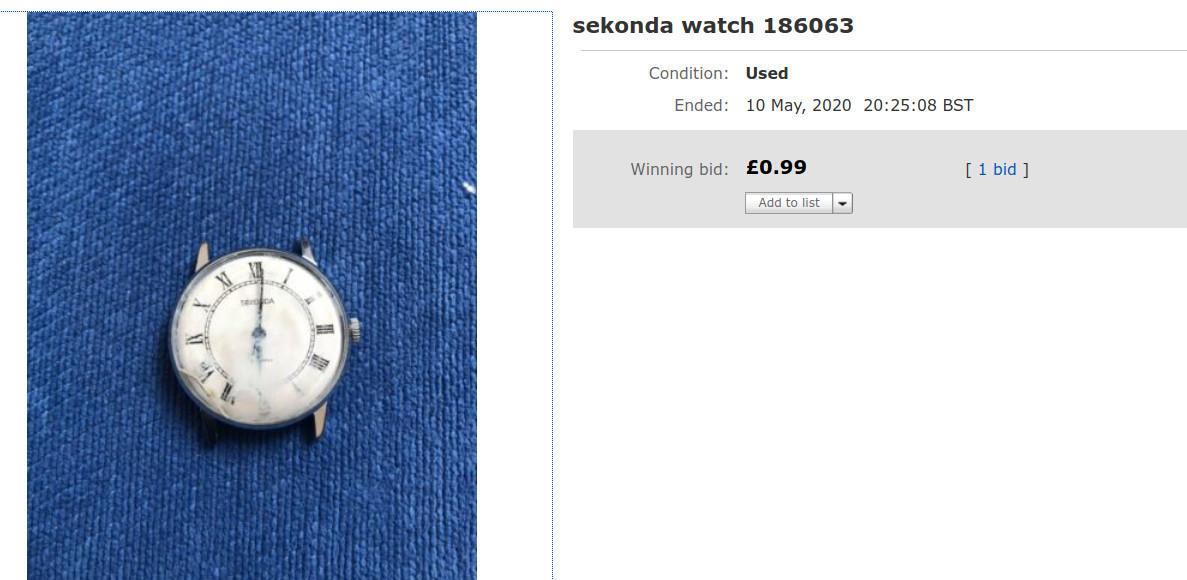Click the Ended label text
This screenshot has height=580, width=1187.
coord(701,105)
